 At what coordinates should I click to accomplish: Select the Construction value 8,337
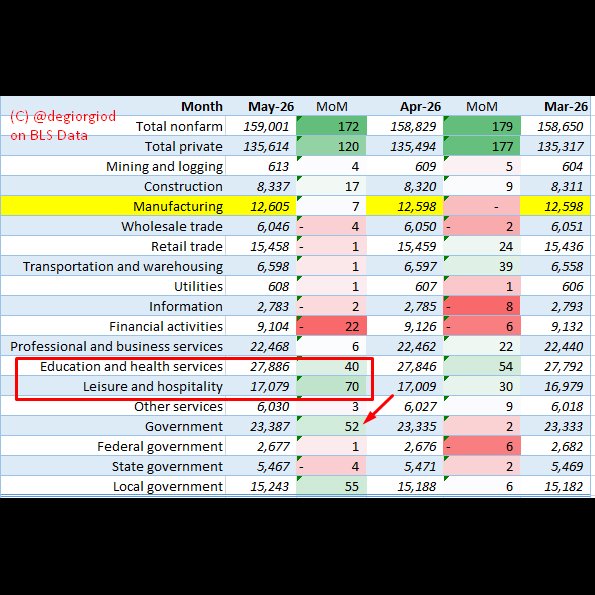pos(273,187)
